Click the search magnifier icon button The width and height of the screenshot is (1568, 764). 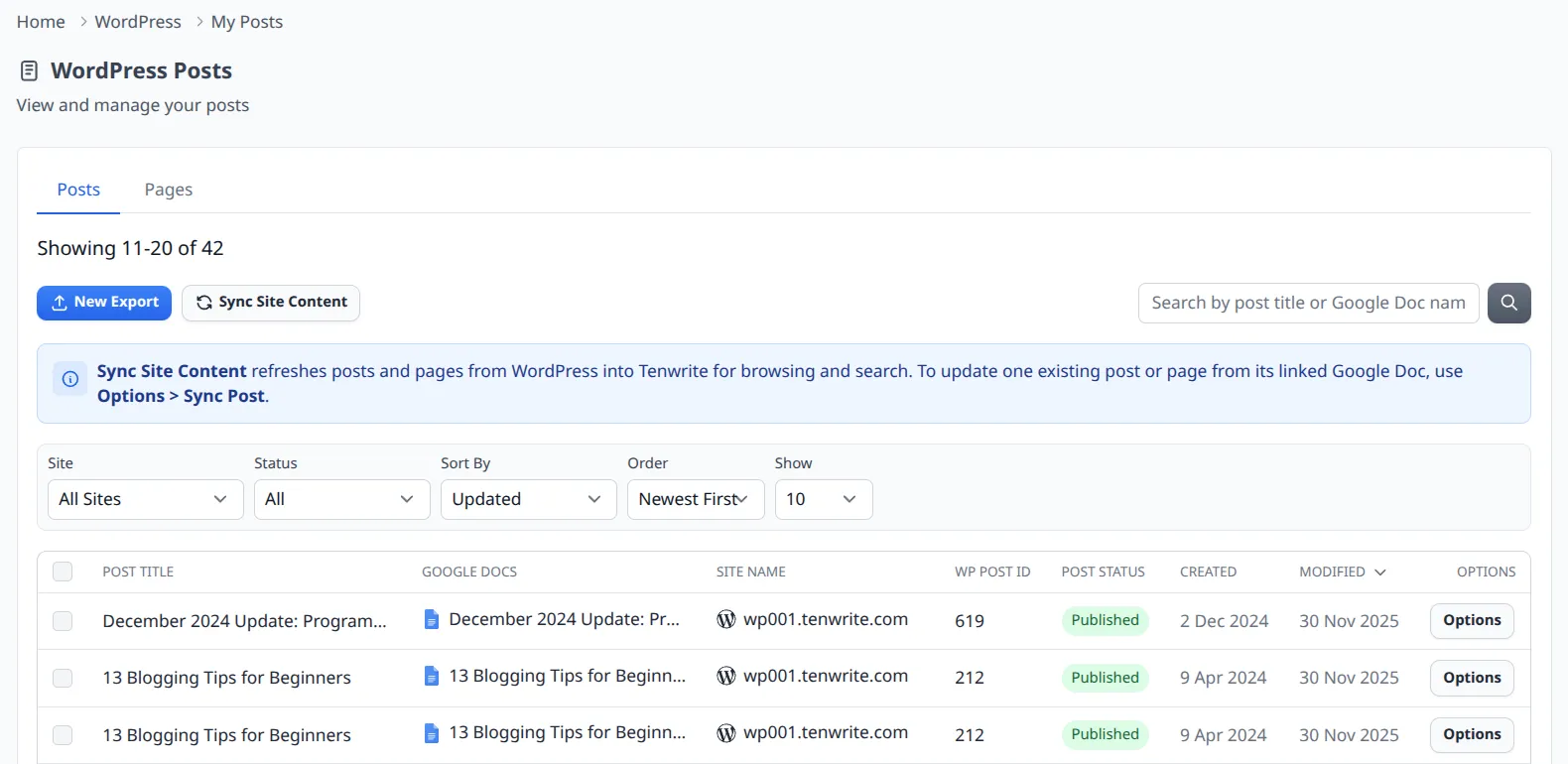coord(1508,303)
